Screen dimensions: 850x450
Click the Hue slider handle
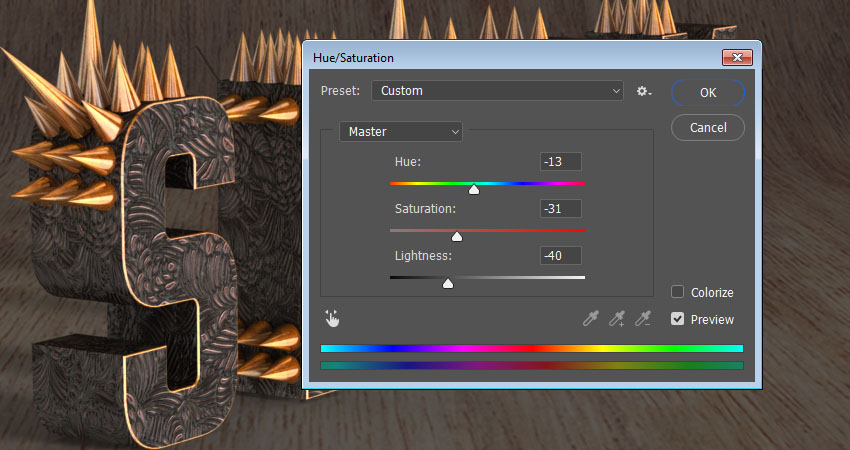click(474, 189)
